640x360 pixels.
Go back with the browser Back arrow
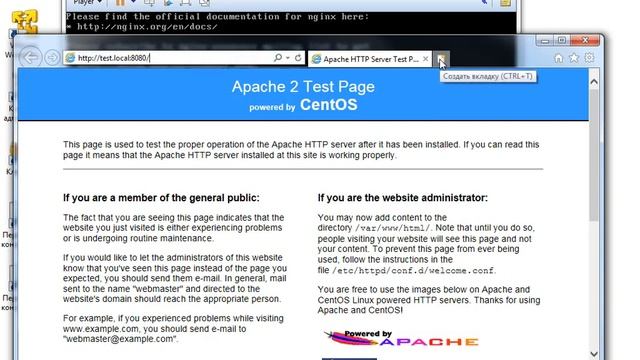(31, 58)
